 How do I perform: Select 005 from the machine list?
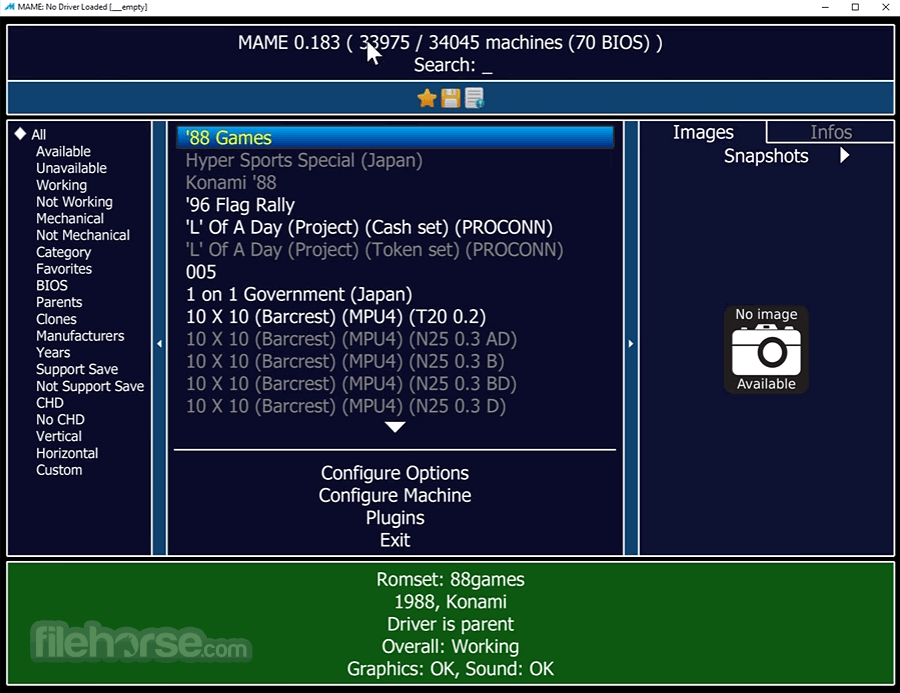201,271
